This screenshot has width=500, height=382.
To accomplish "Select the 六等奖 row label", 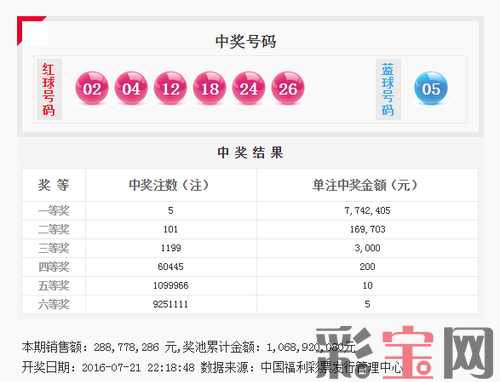I will (x=53, y=304).
